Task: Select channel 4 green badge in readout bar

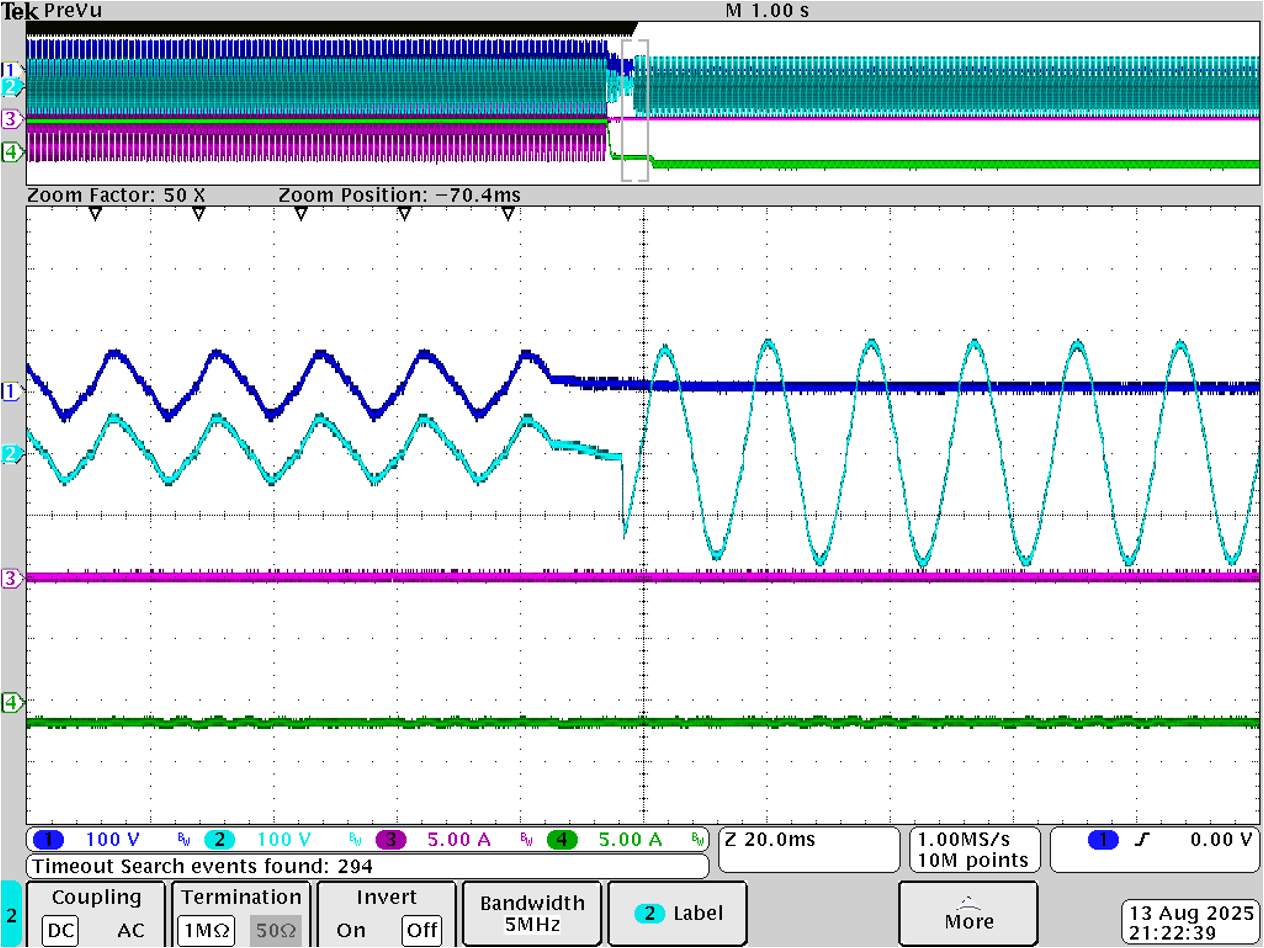Action: pyautogui.click(x=561, y=840)
